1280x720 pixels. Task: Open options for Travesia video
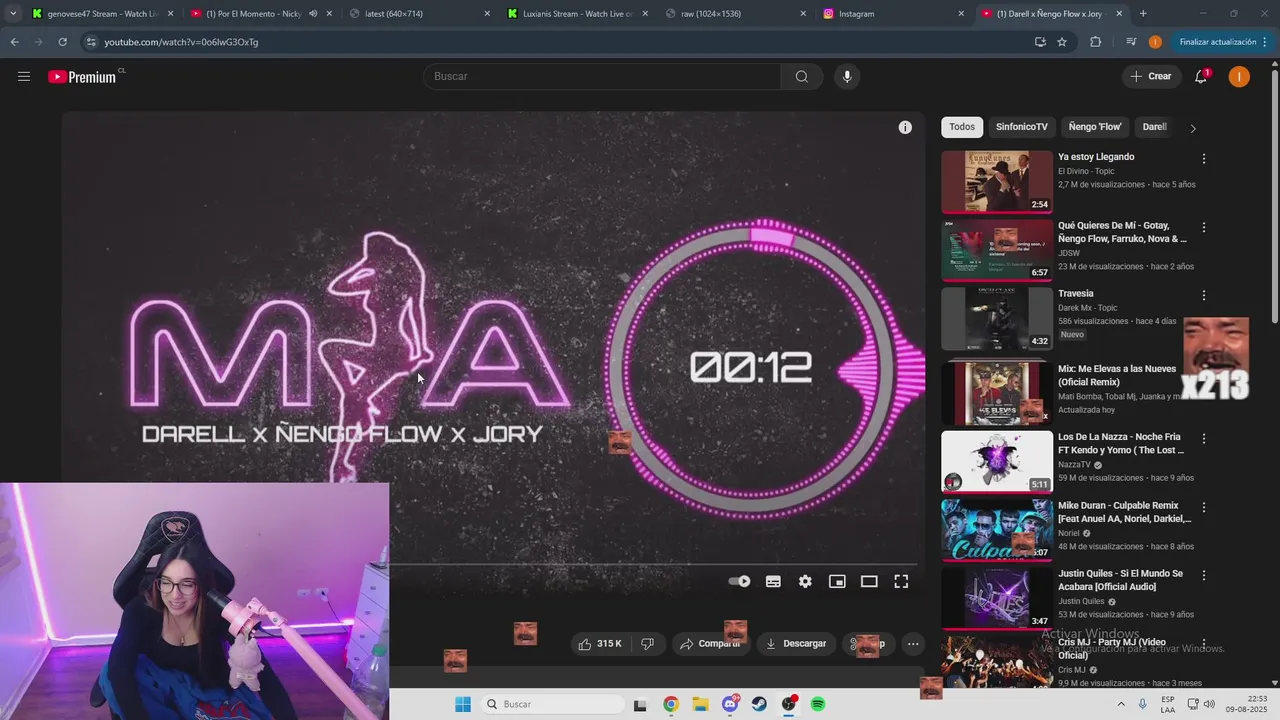tap(1204, 295)
